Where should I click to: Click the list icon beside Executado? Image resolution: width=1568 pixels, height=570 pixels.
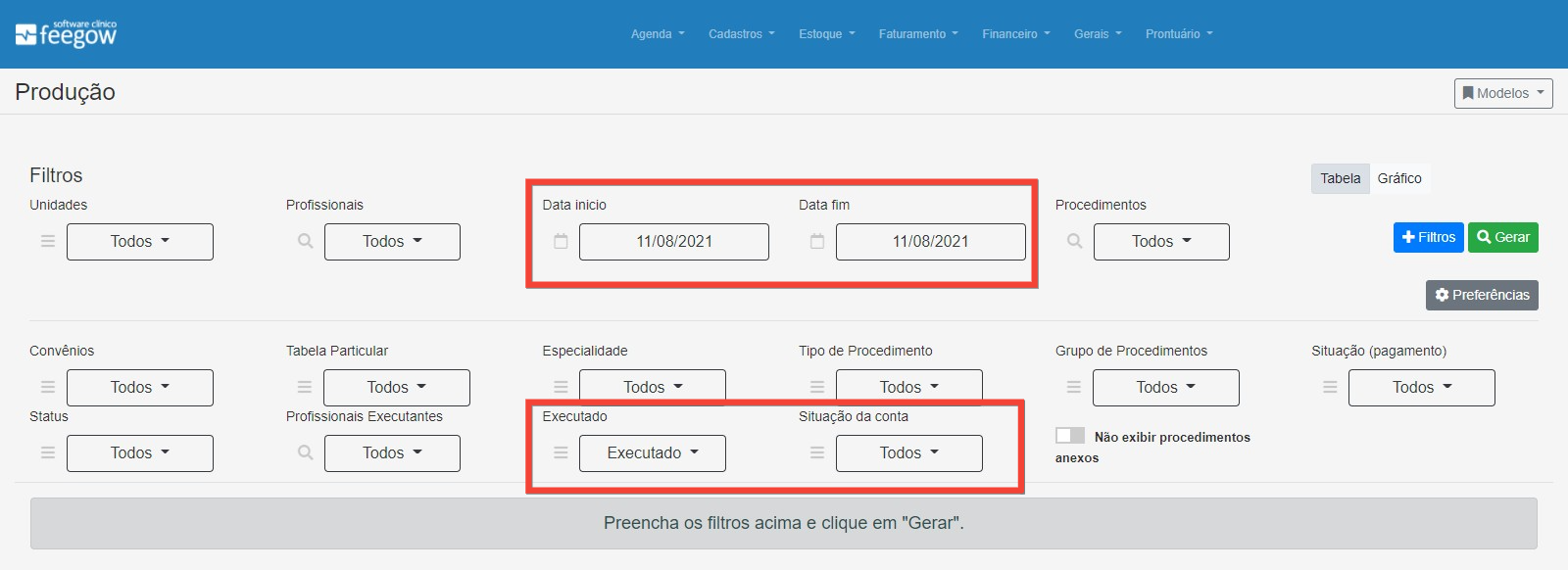(x=561, y=452)
